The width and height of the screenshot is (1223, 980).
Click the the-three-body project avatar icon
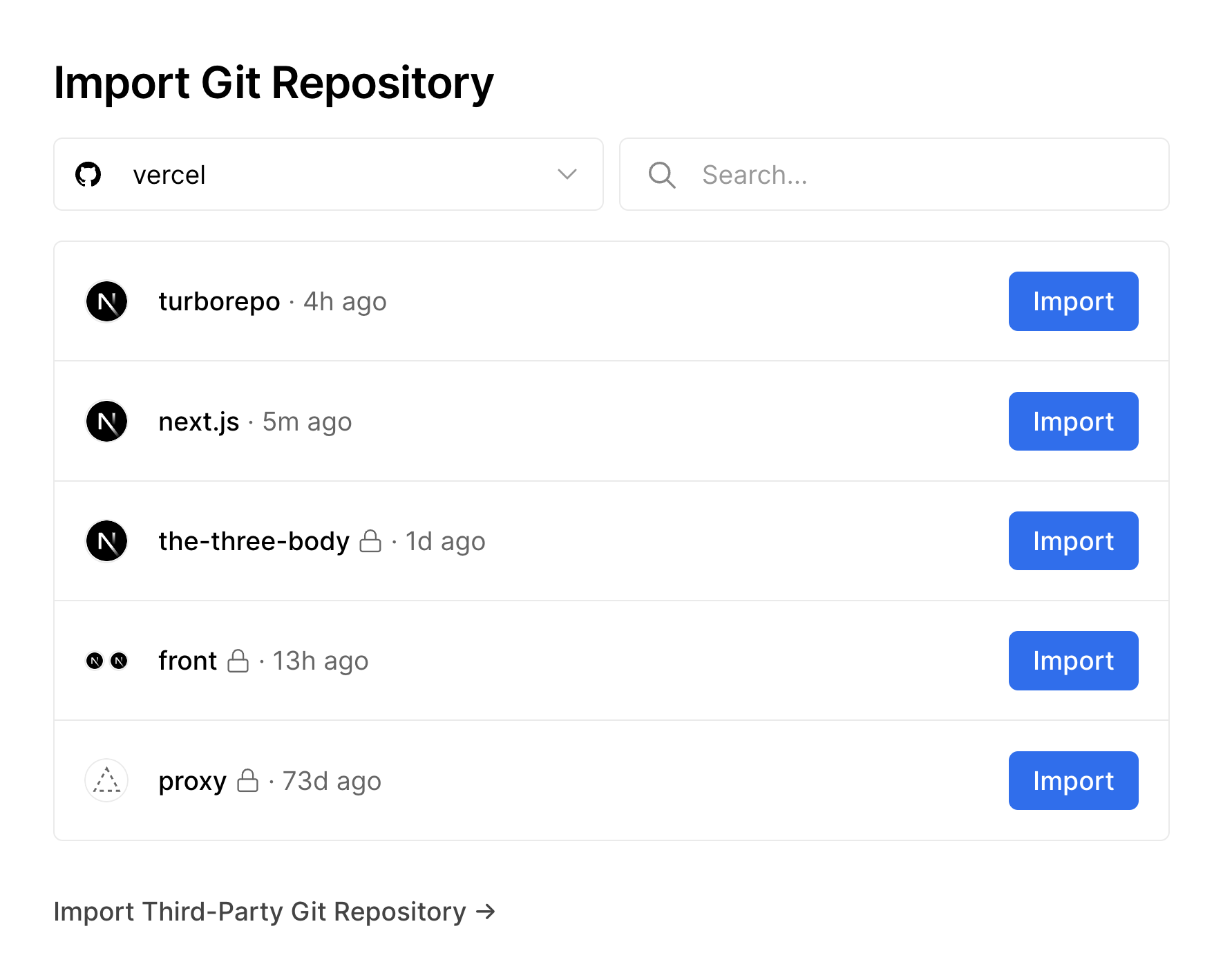coord(106,541)
